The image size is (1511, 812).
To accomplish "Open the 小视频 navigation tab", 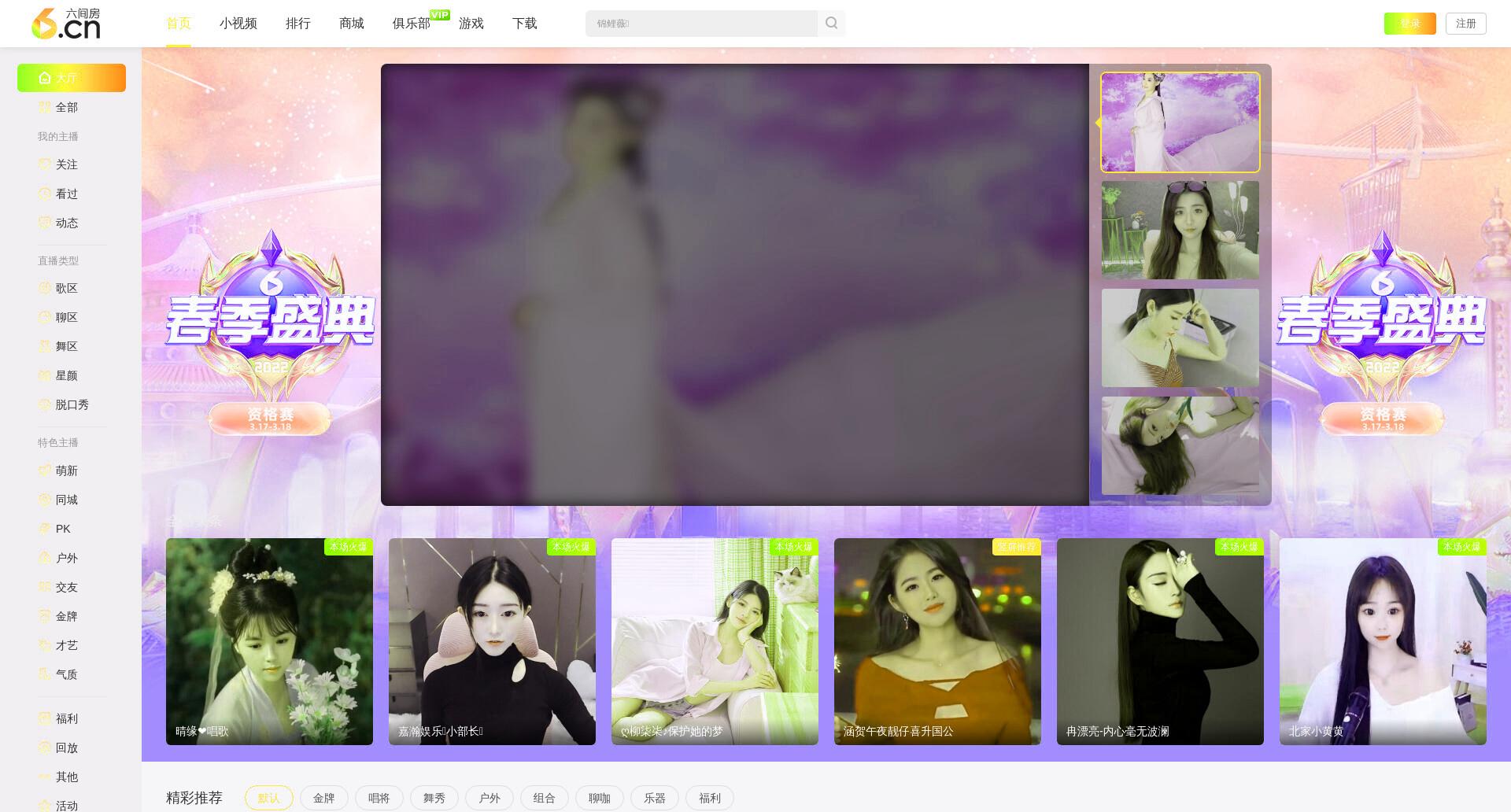I will click(x=238, y=24).
